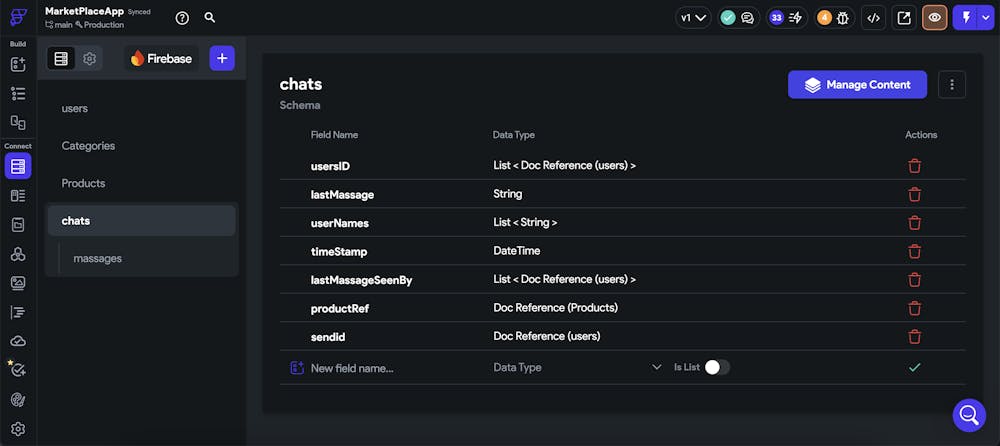Delete the productRef field
The width and height of the screenshot is (1000, 446).
(914, 308)
